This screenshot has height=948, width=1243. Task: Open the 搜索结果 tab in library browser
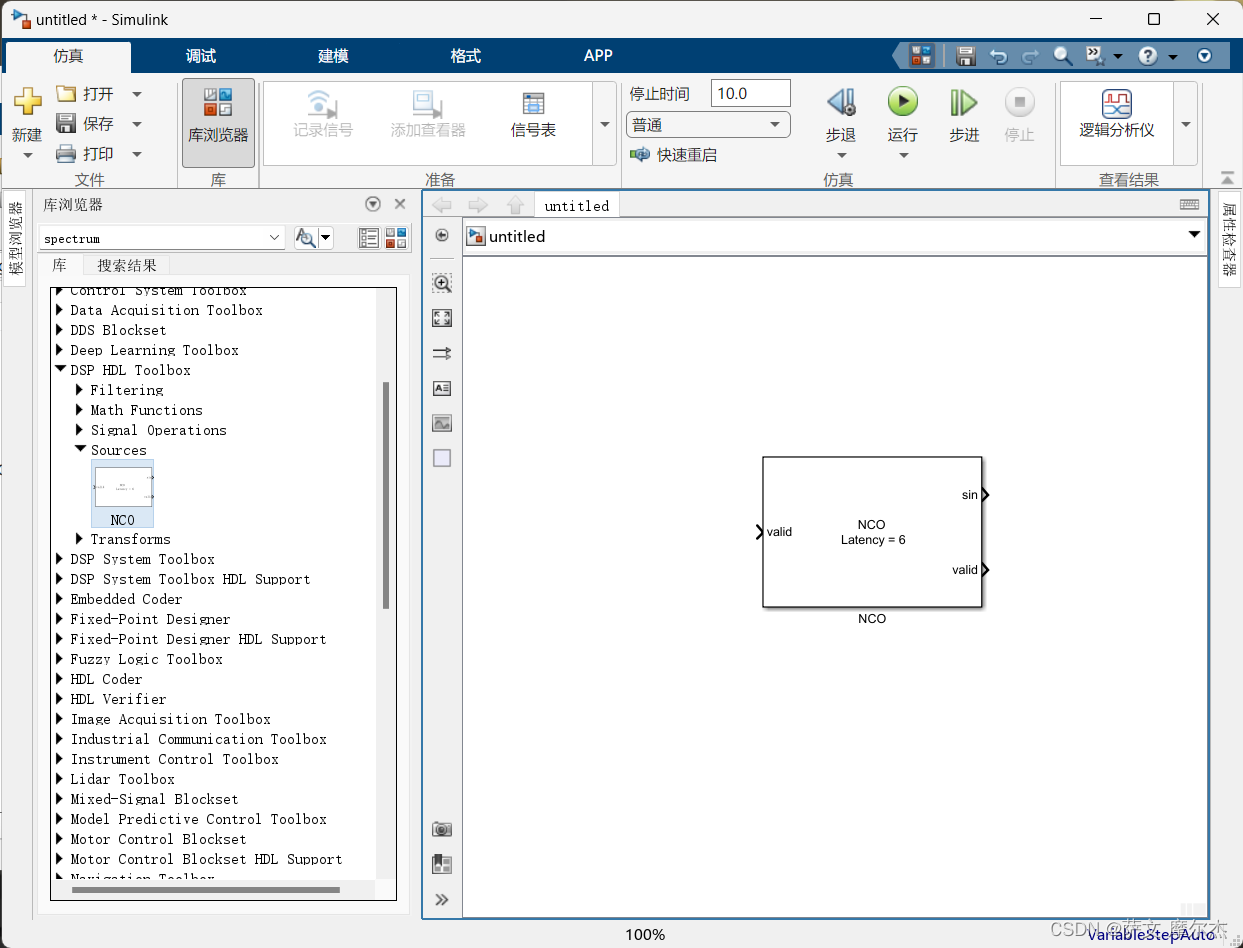pos(126,264)
